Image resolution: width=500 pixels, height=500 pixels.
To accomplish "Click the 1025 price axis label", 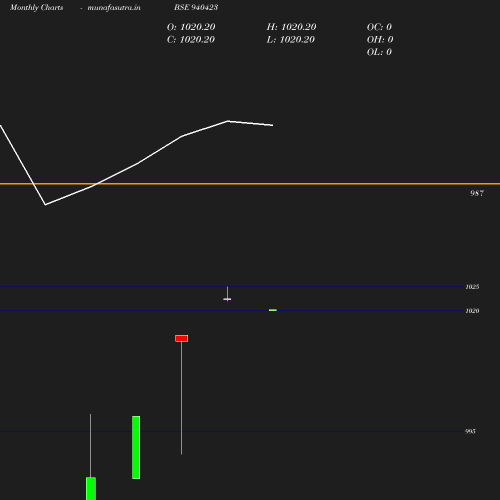I will coord(472,287).
